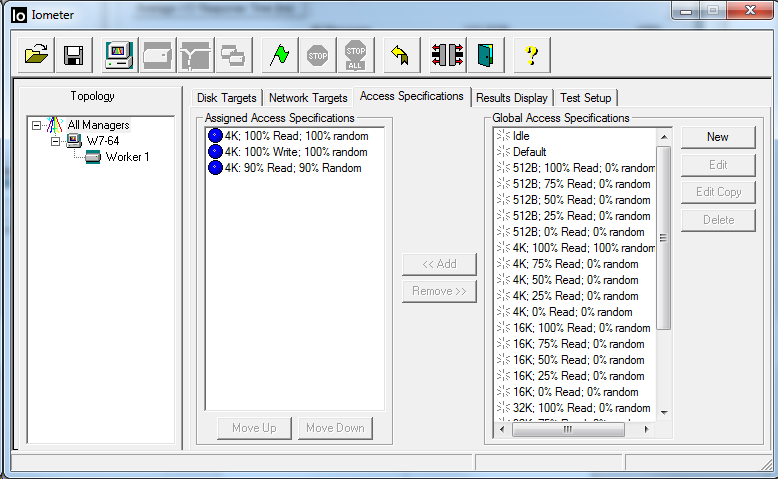Click the << Add button
Viewport: 778px width, 479px height.
click(439, 264)
